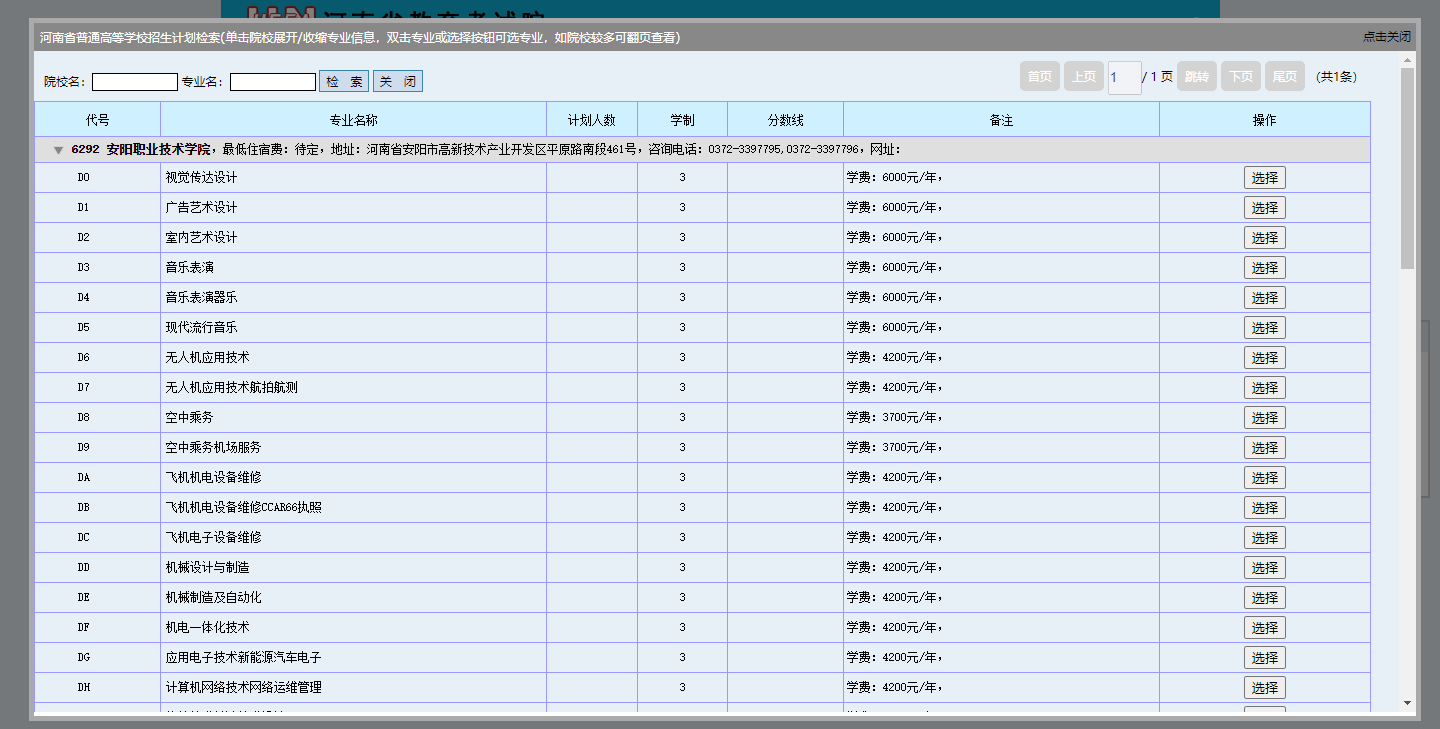Screen dimensions: 1440x729
Task: Click 选择 for 无人机应用技术航拍航测
Action: click(x=1265, y=388)
